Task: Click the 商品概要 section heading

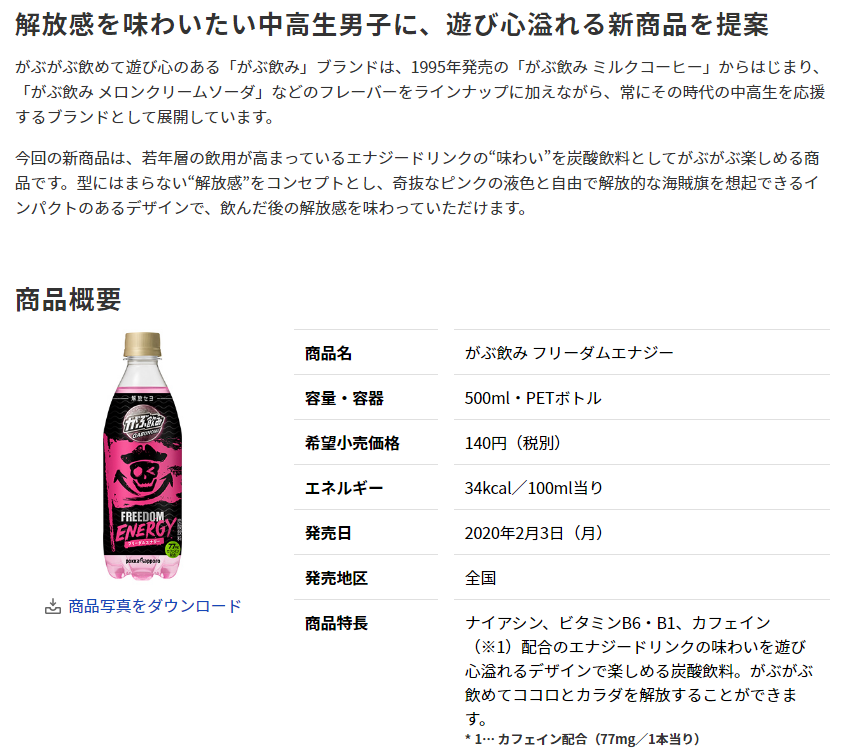Action: (x=68, y=299)
